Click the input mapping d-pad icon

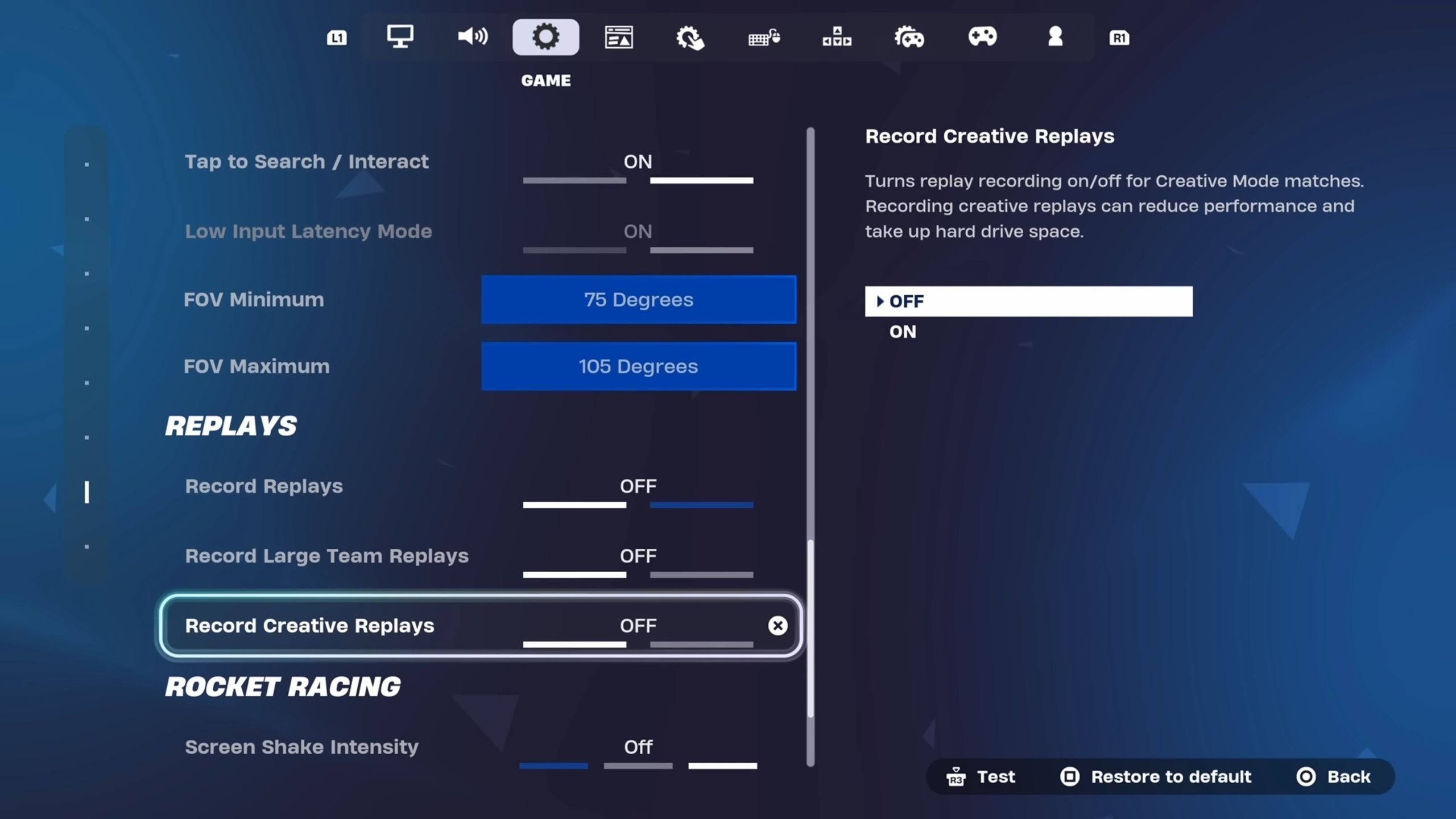coord(838,36)
